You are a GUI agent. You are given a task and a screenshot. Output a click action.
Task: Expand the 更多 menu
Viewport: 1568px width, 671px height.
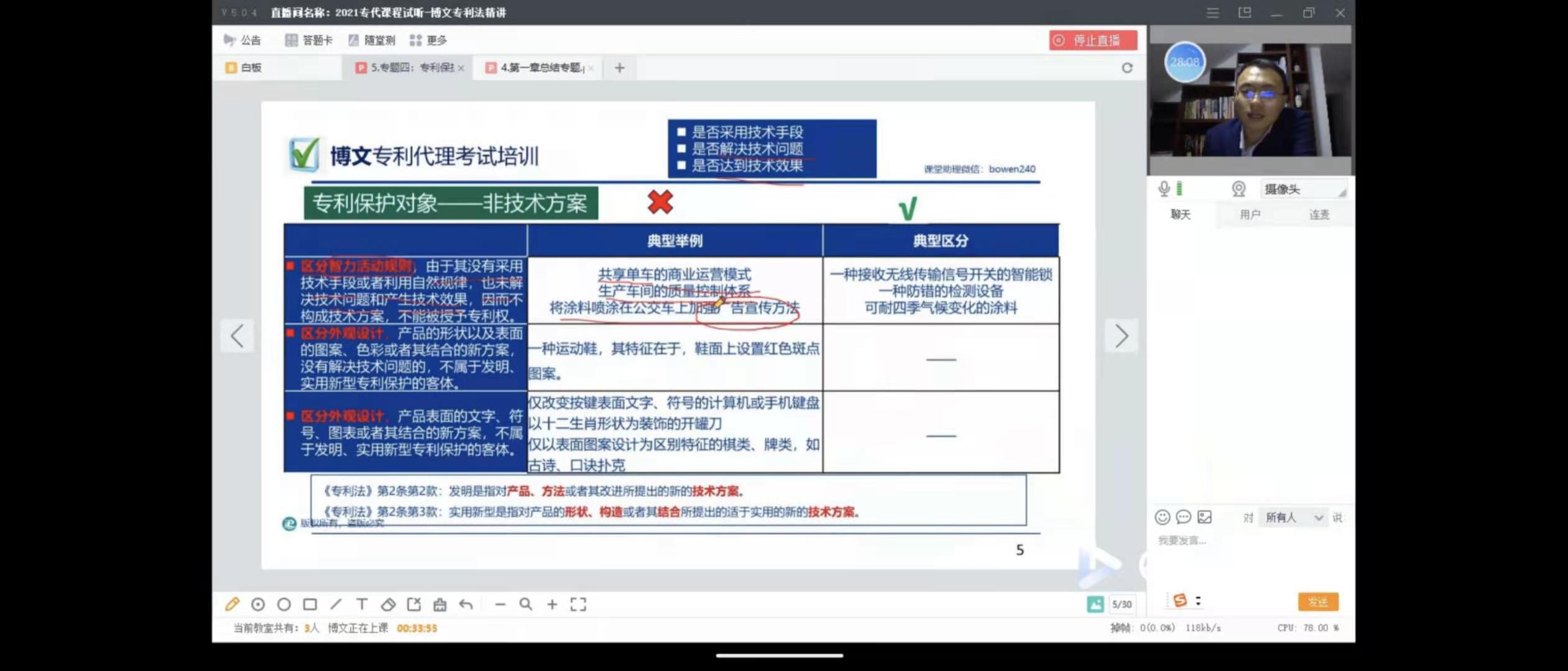click(428, 40)
